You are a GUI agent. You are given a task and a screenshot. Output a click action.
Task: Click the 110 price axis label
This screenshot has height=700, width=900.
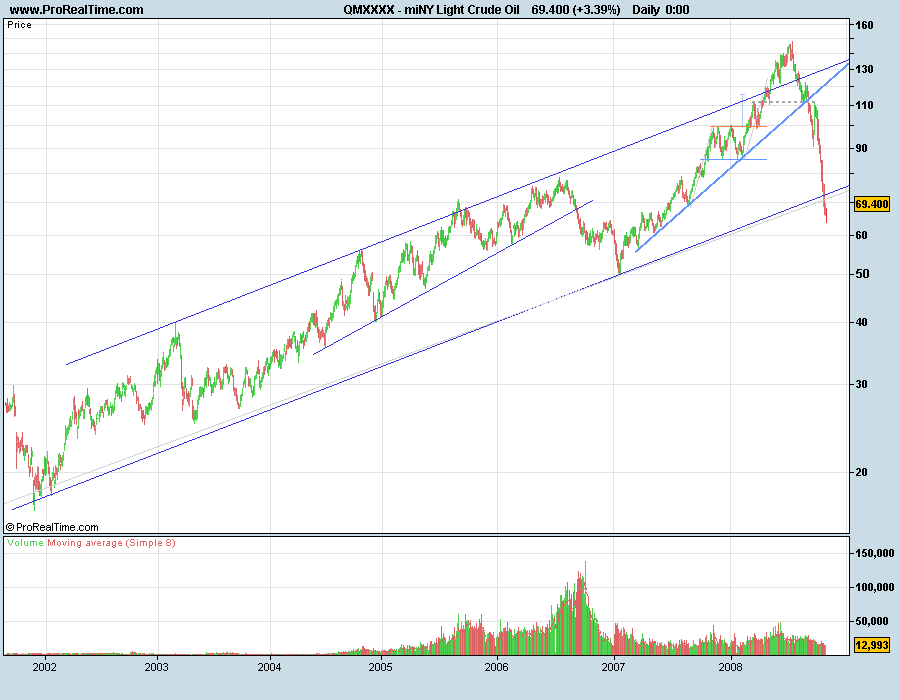(864, 105)
